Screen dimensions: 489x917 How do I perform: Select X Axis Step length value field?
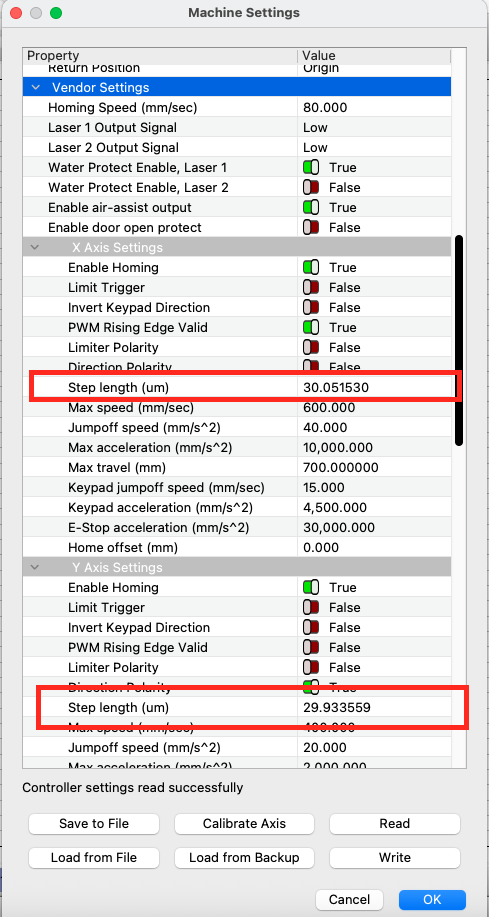pos(374,388)
